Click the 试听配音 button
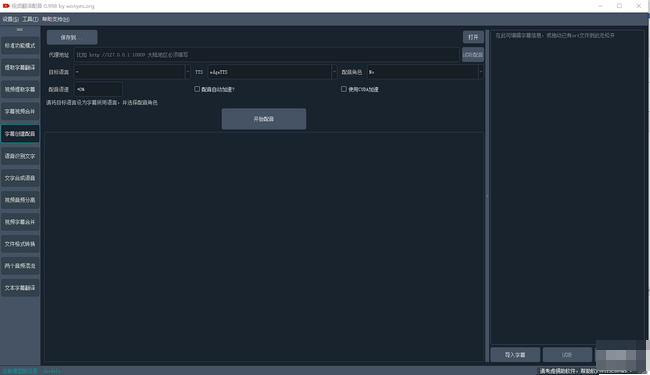Screen dimensions: 650x375 (x=473, y=55)
